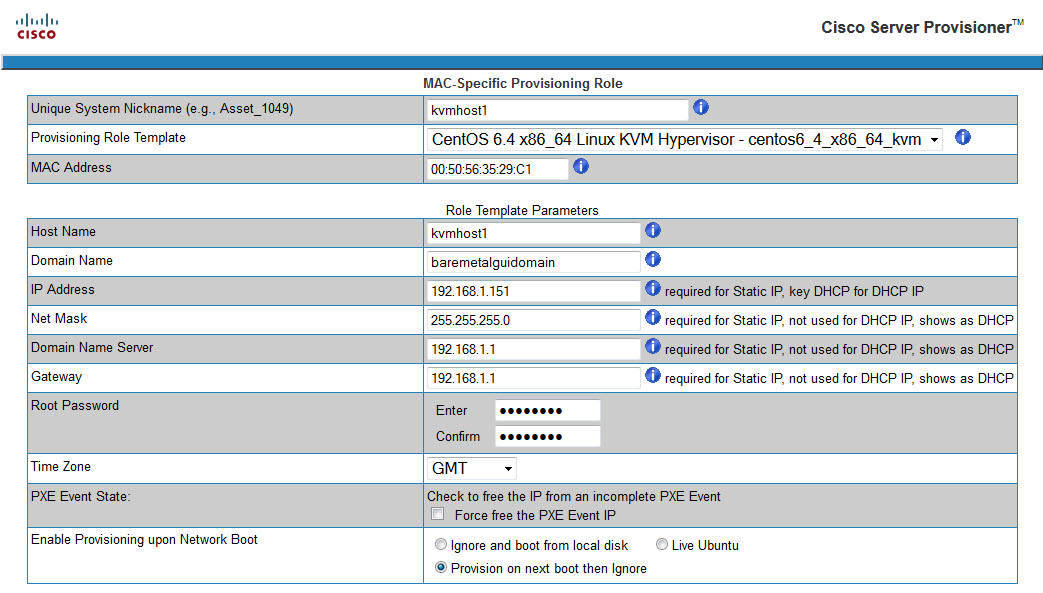Click the Cisco logo
Screen dimensions: 1043x593
(37, 27)
